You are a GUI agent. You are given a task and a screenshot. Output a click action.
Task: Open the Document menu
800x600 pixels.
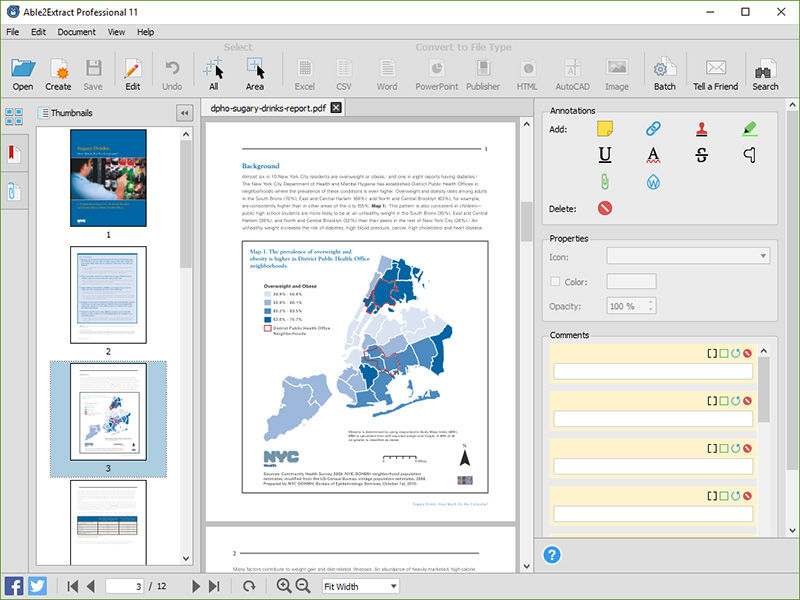(77, 32)
